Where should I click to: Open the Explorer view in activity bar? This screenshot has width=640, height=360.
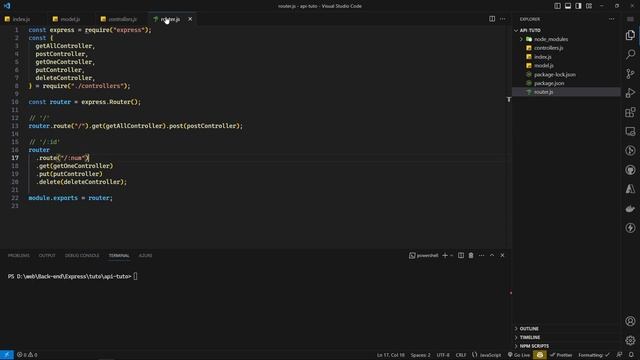630,35
